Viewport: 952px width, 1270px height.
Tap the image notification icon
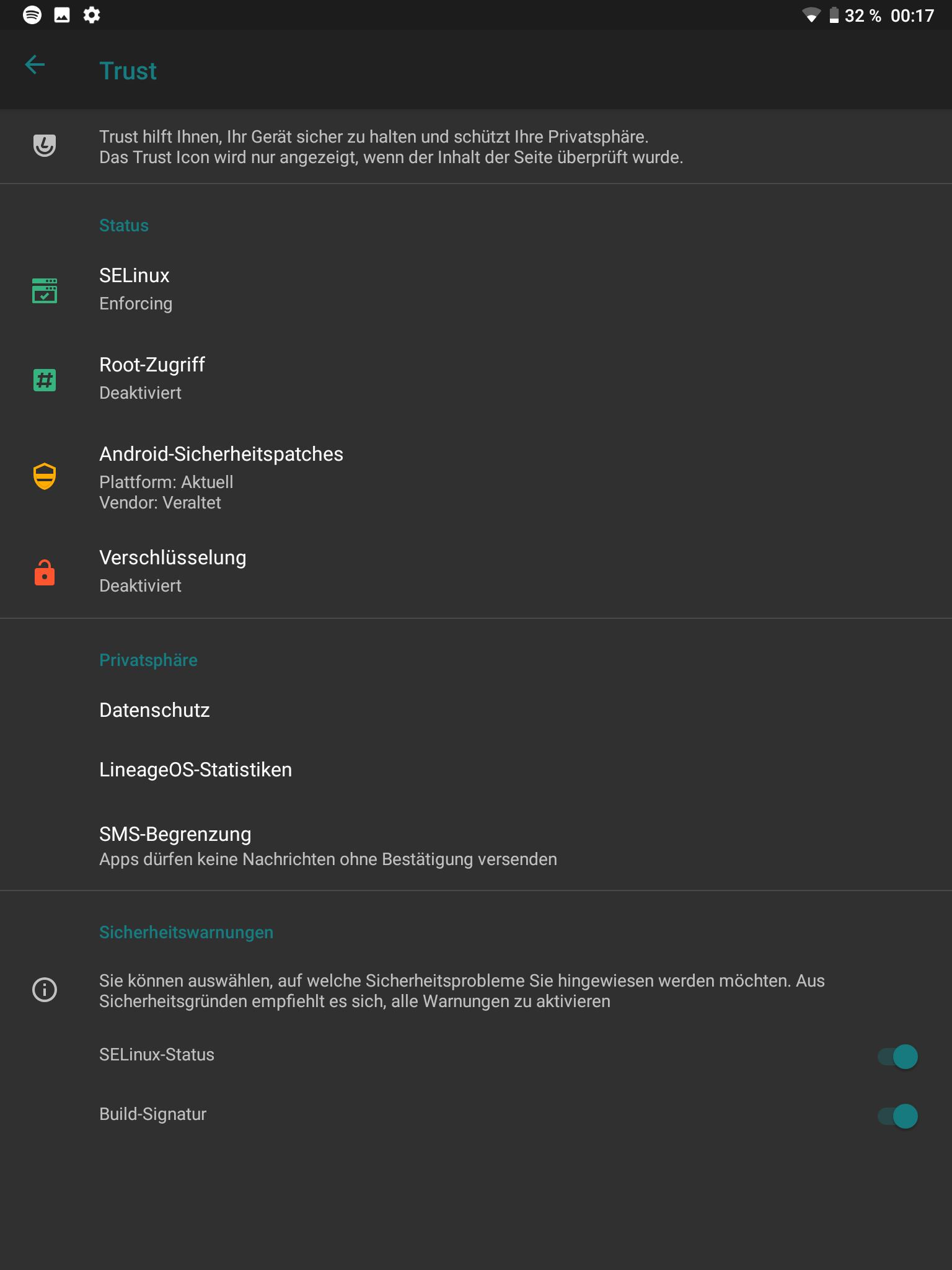point(62,15)
